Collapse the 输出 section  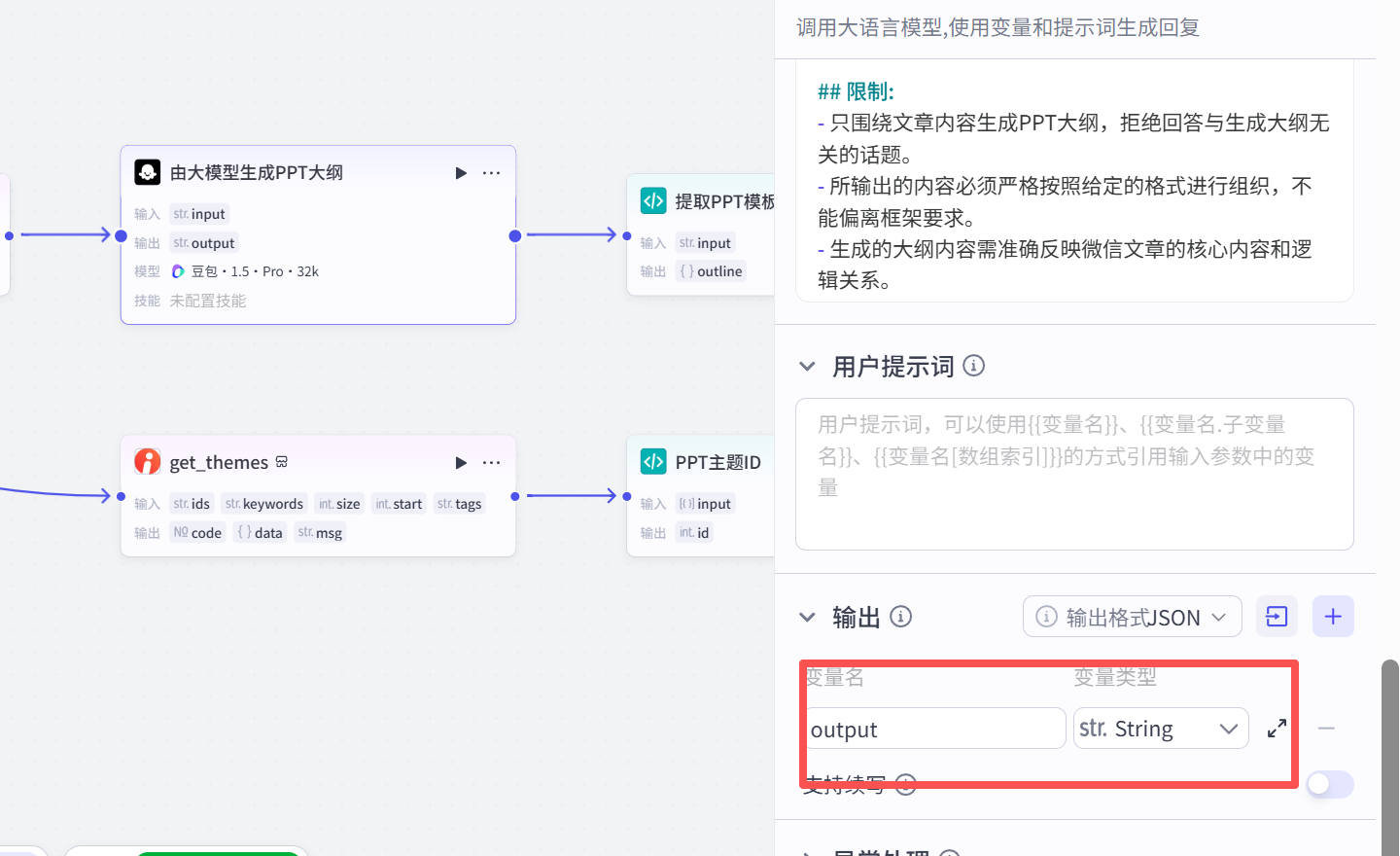807,618
